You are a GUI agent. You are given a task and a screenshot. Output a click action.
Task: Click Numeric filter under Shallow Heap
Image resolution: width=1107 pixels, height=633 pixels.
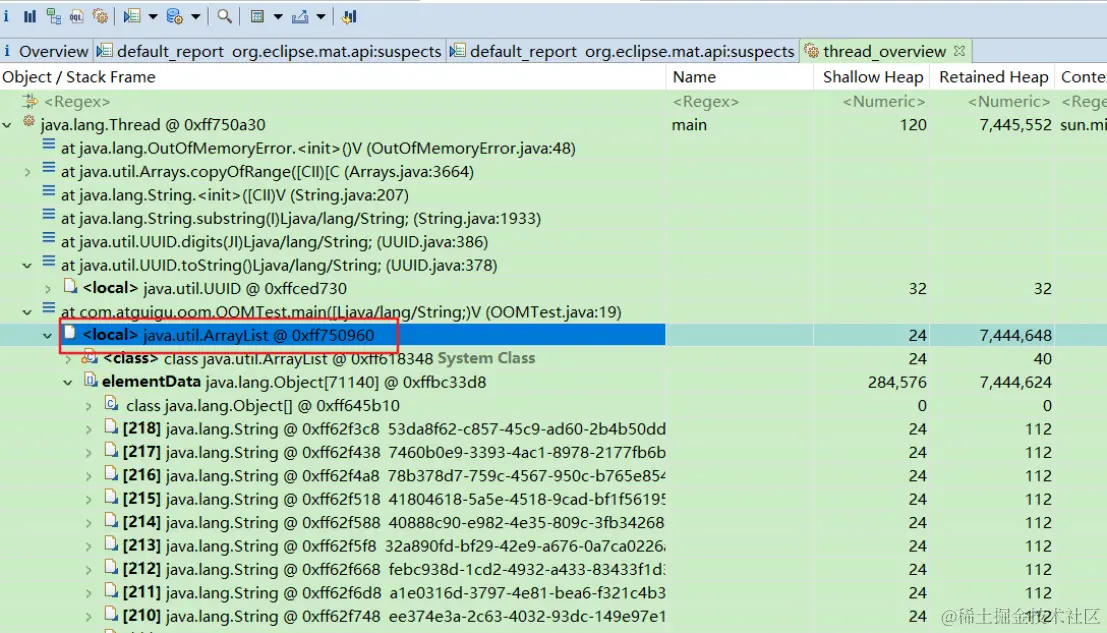(x=883, y=102)
